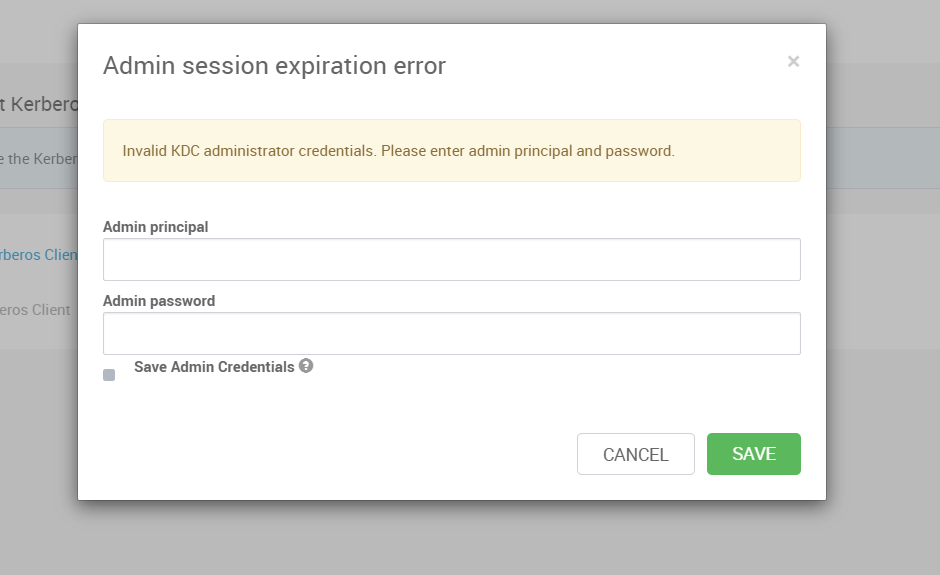Image resolution: width=940 pixels, height=575 pixels.
Task: Click the Kerberos heading behind the dialog
Action: point(38,104)
